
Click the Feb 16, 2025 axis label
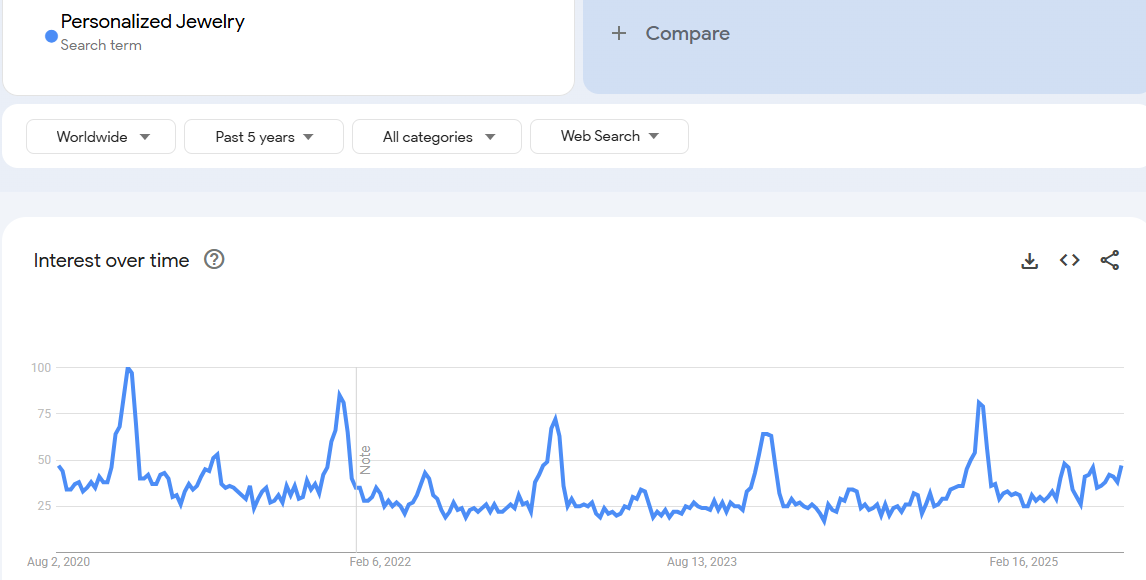tap(1022, 562)
